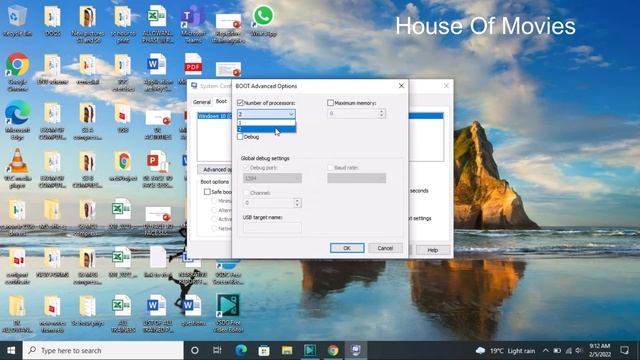This screenshot has width=640, height=360.
Task: Open the Microsoft Edge desktop shortcut
Action: point(17,119)
